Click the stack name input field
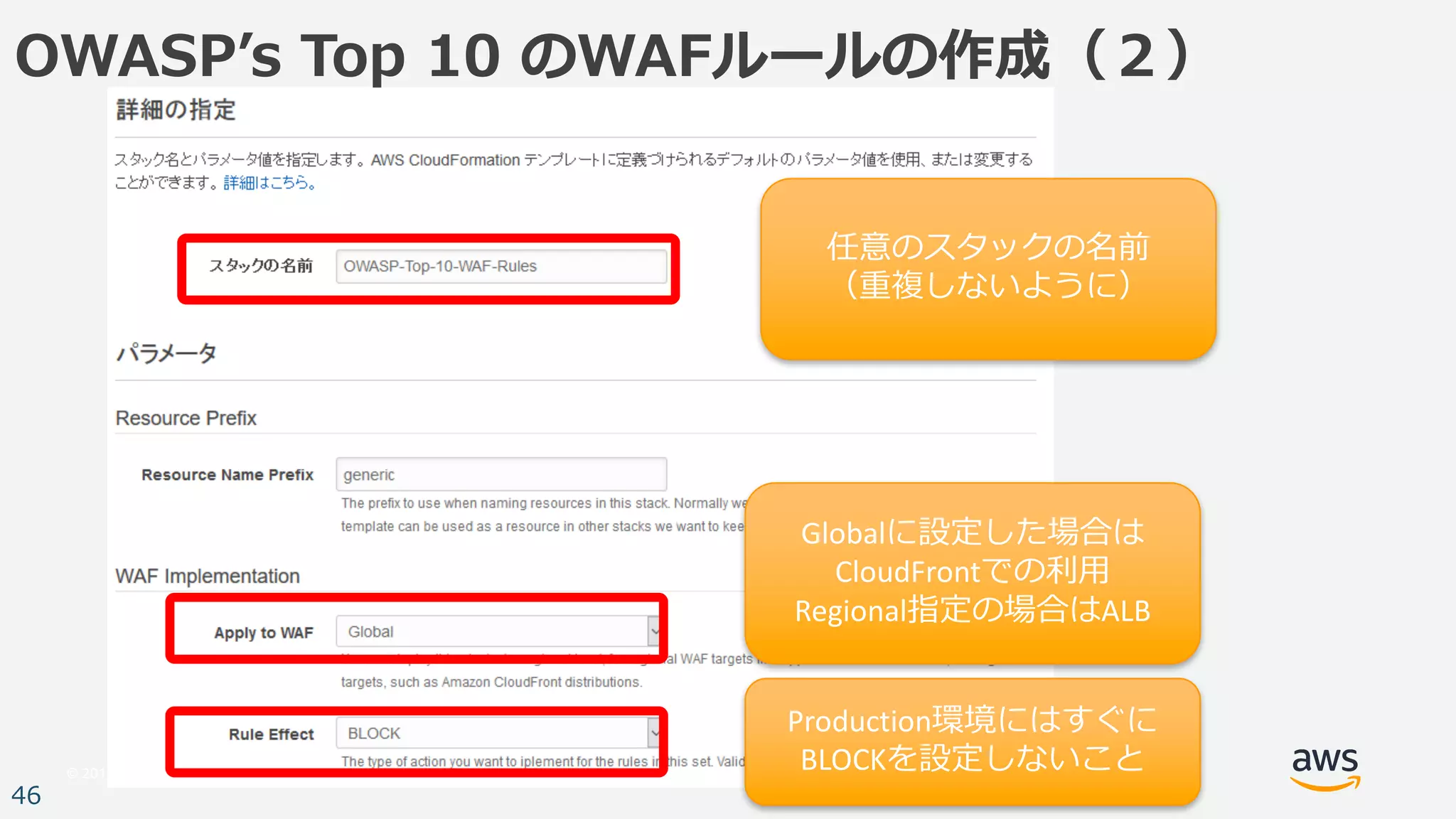The width and height of the screenshot is (1456, 819). [501, 266]
